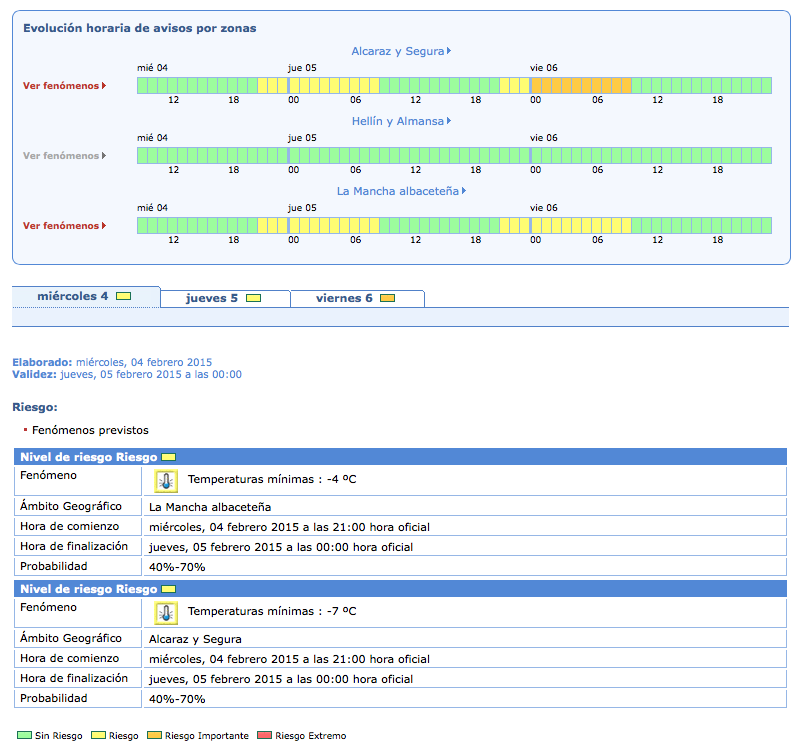Open the La Mancha albaceteña zone link

coord(400,191)
